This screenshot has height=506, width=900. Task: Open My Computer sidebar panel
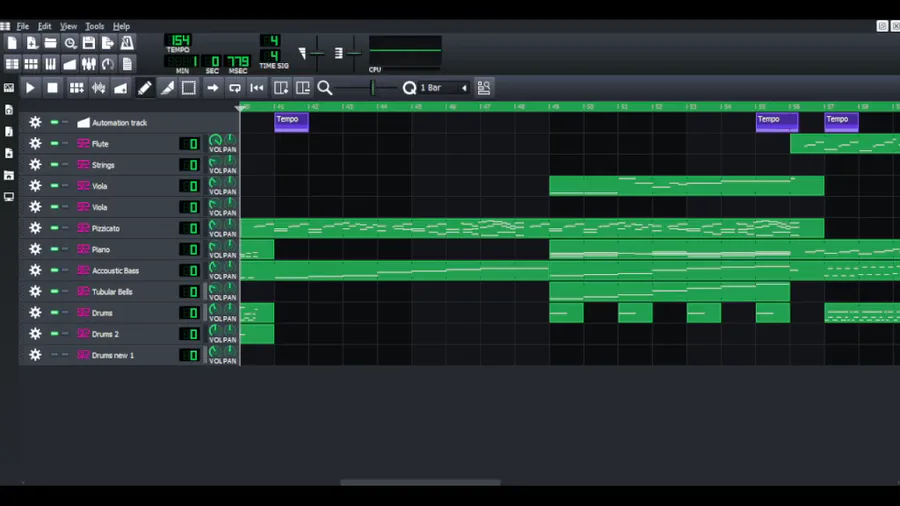(9, 197)
